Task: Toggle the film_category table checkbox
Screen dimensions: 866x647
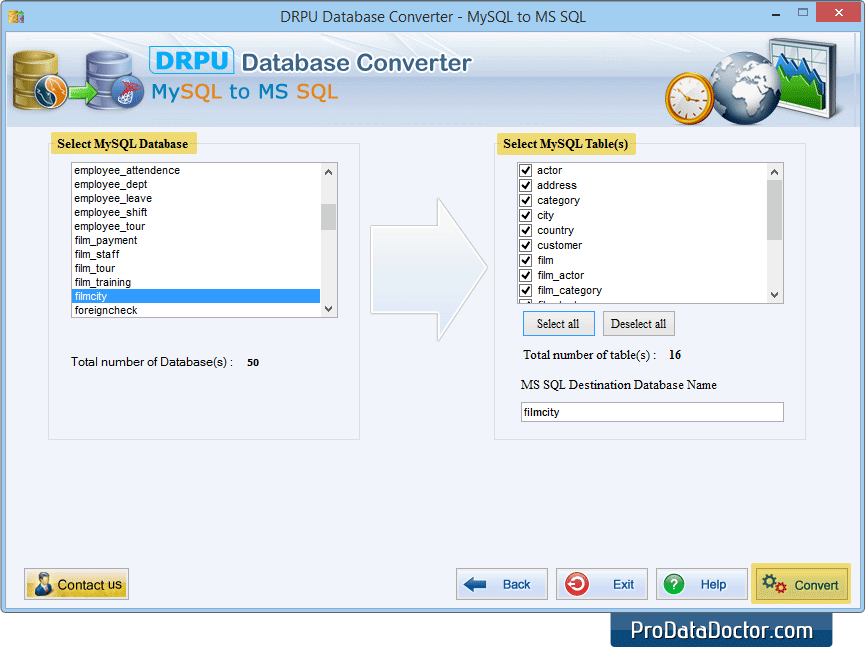Action: (x=525, y=290)
